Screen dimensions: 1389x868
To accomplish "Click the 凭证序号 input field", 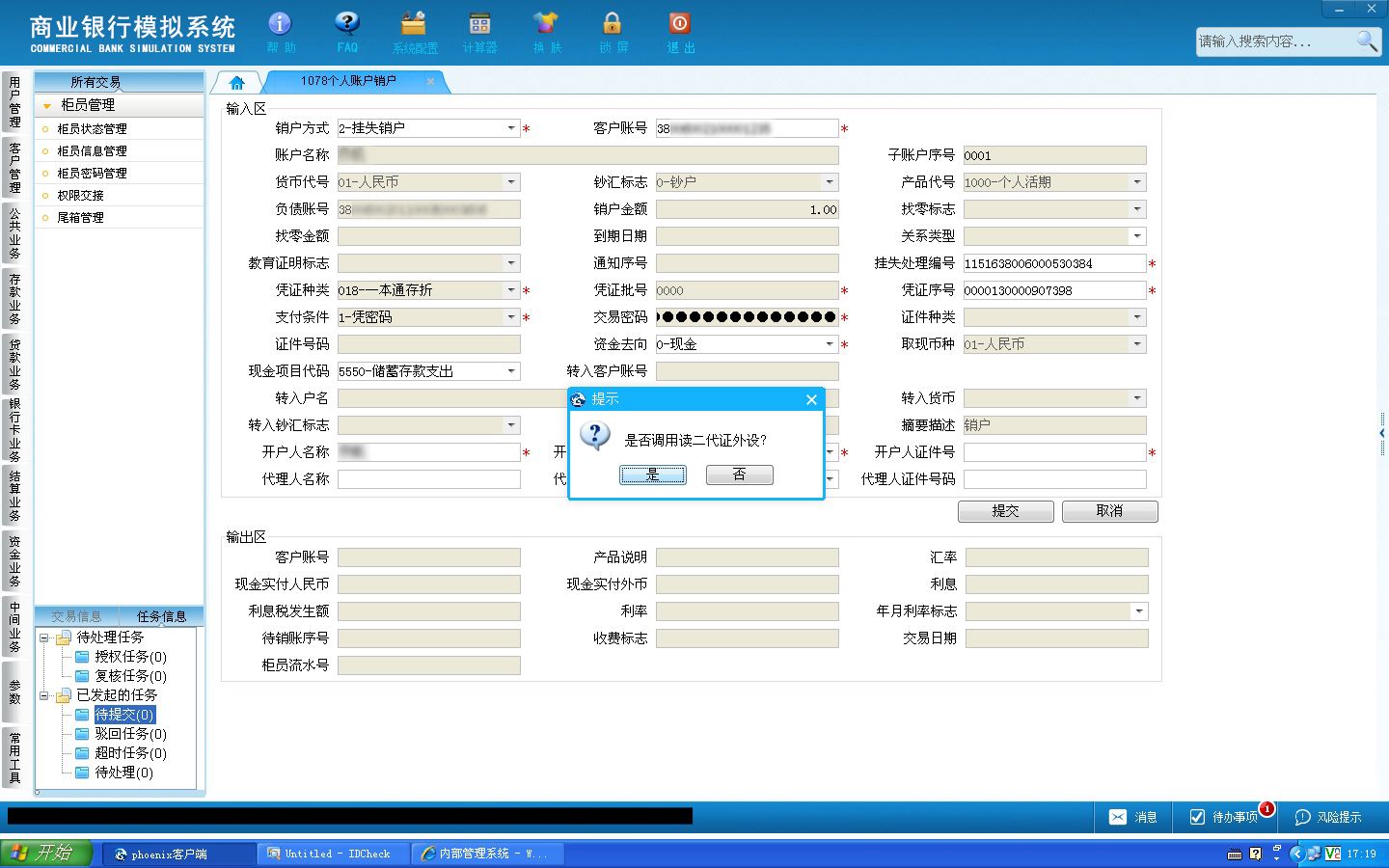I will (x=1055, y=290).
